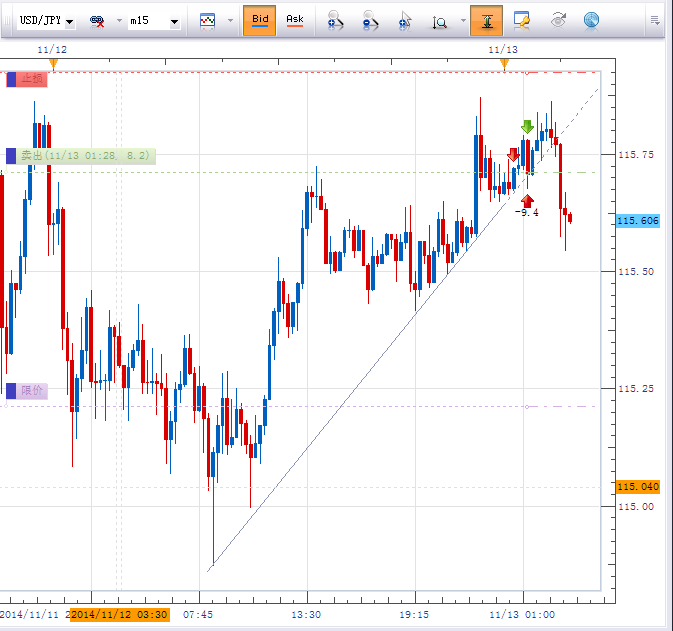Screen dimensions: 673x631
Task: Click the green down arrow trade marker
Action: [x=527, y=127]
